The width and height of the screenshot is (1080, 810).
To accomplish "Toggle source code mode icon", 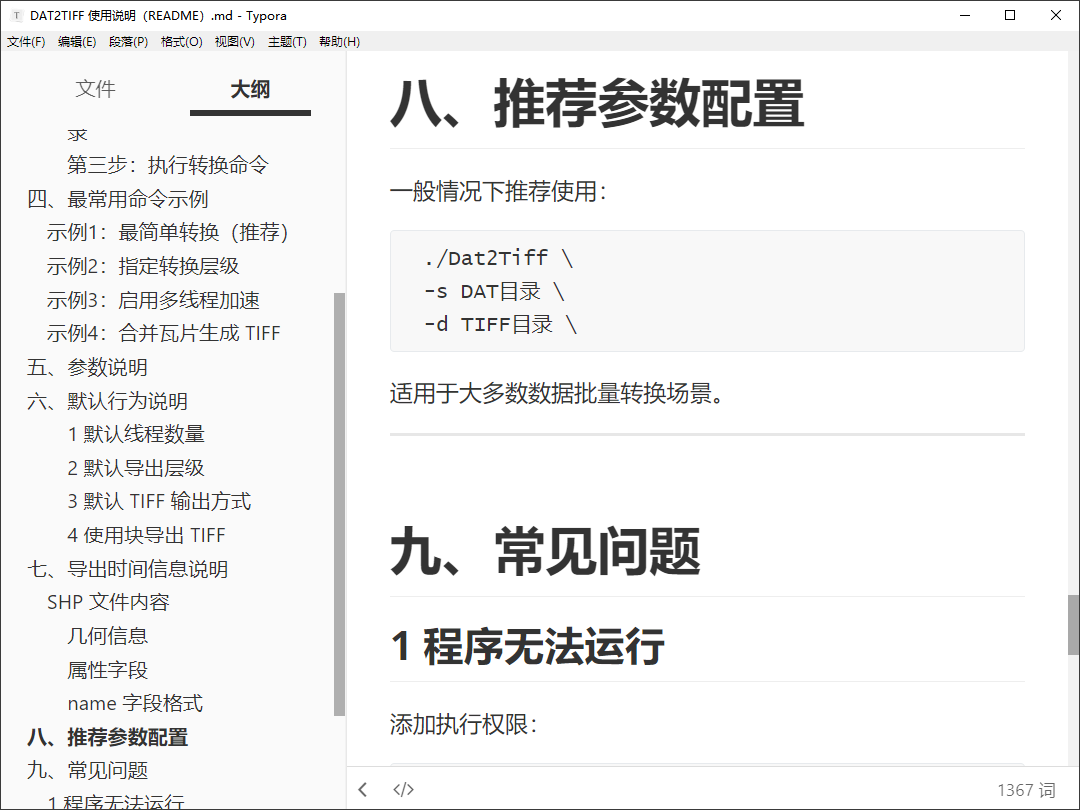I will coord(403,789).
